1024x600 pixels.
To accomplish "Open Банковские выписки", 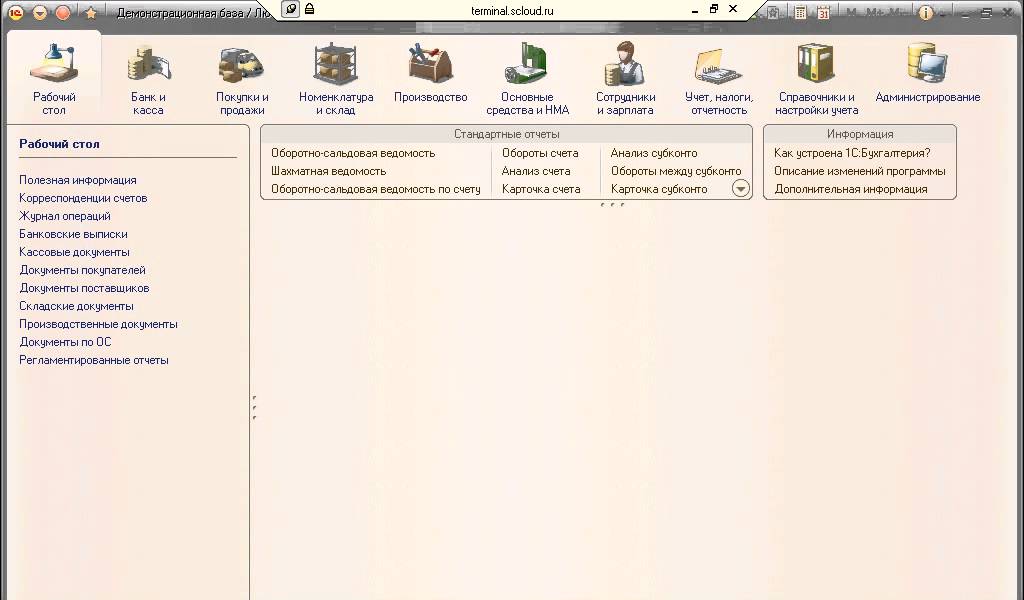I will [x=73, y=234].
